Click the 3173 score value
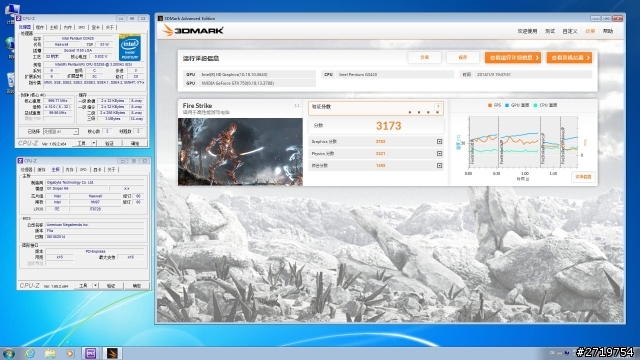640x360 pixels. pyautogui.click(x=389, y=126)
